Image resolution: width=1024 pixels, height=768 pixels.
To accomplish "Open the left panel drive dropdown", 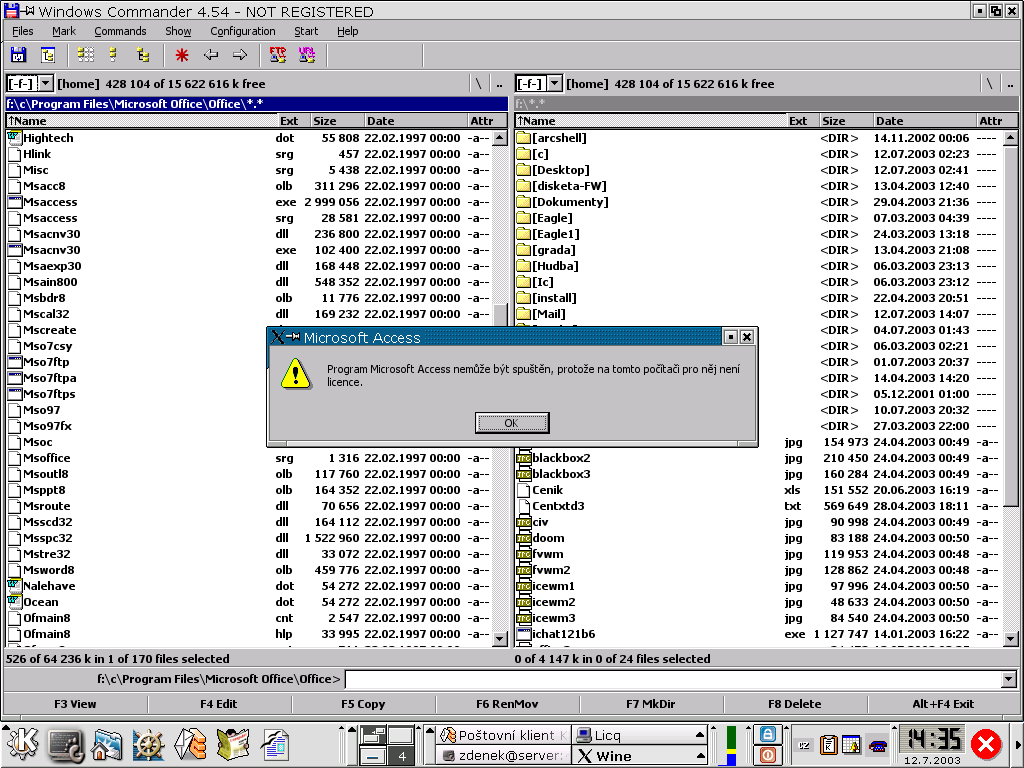I will 46,84.
